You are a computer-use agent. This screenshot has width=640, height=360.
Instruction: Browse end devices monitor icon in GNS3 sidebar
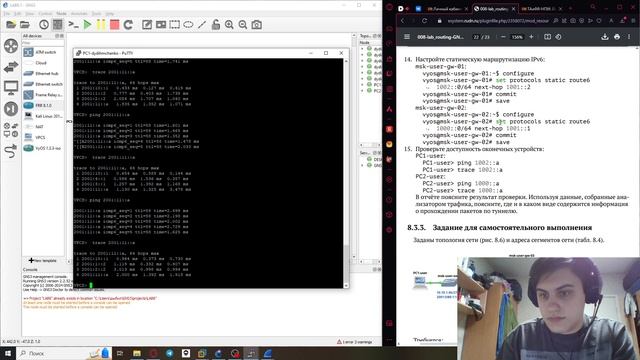click(x=11, y=87)
